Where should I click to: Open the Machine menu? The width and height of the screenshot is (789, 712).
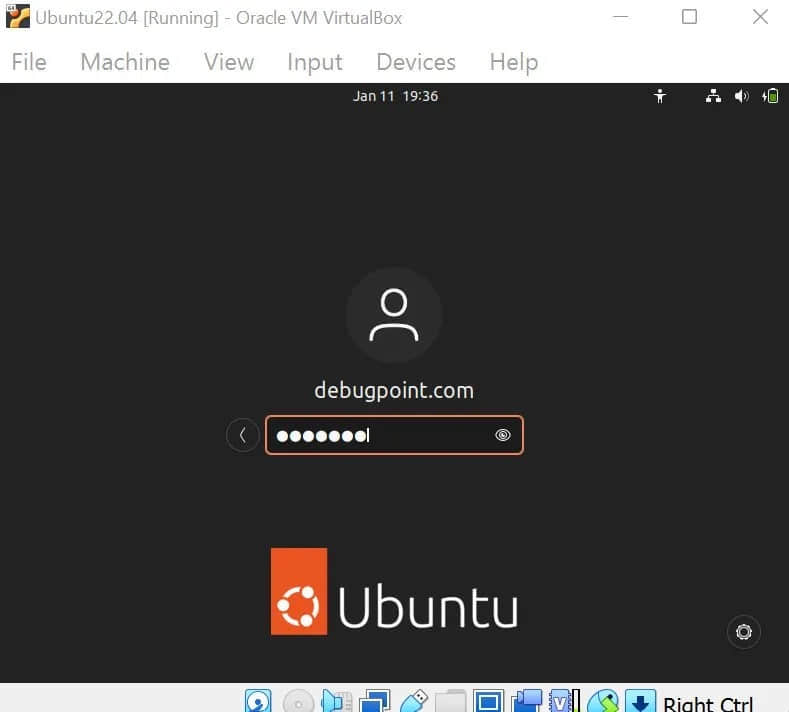(125, 62)
